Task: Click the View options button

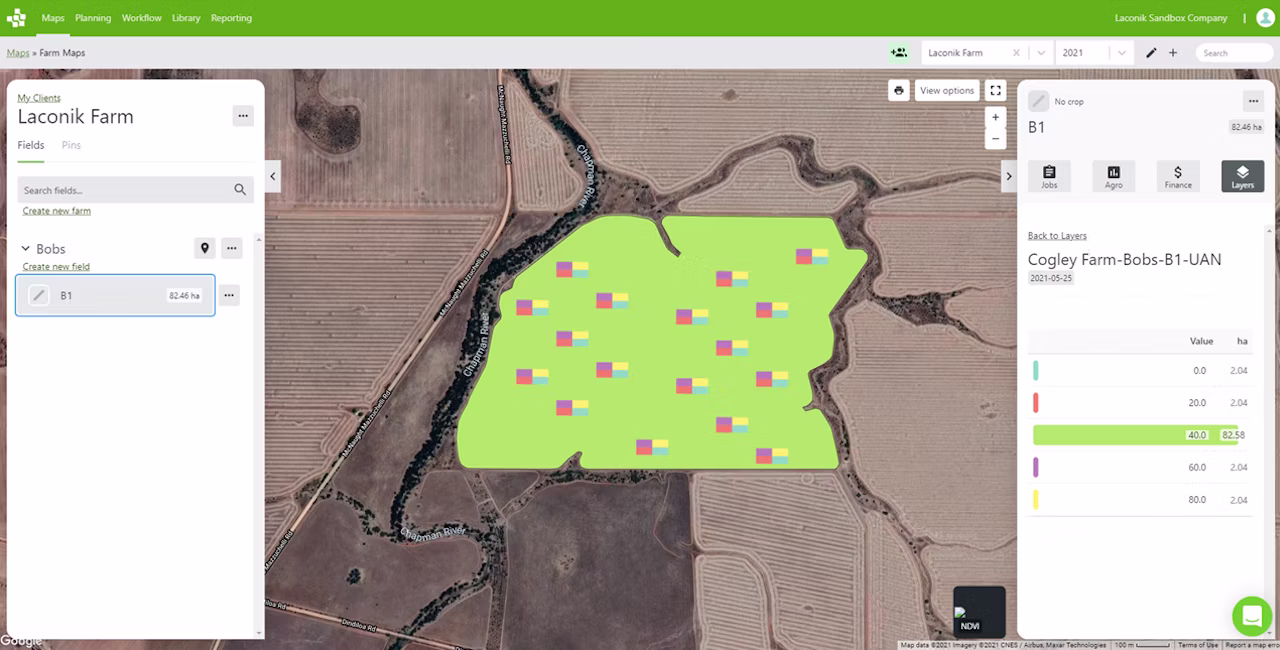Action: click(947, 90)
